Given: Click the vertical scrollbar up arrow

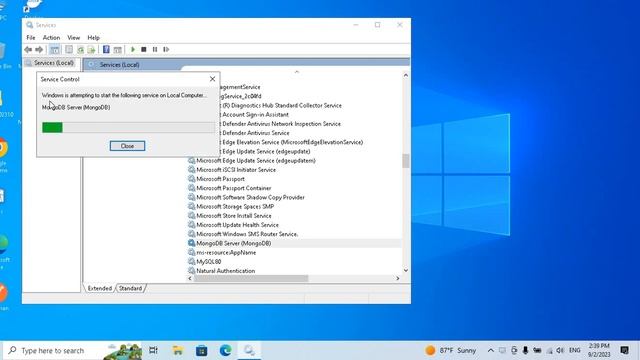Looking at the screenshot, I should click(406, 75).
